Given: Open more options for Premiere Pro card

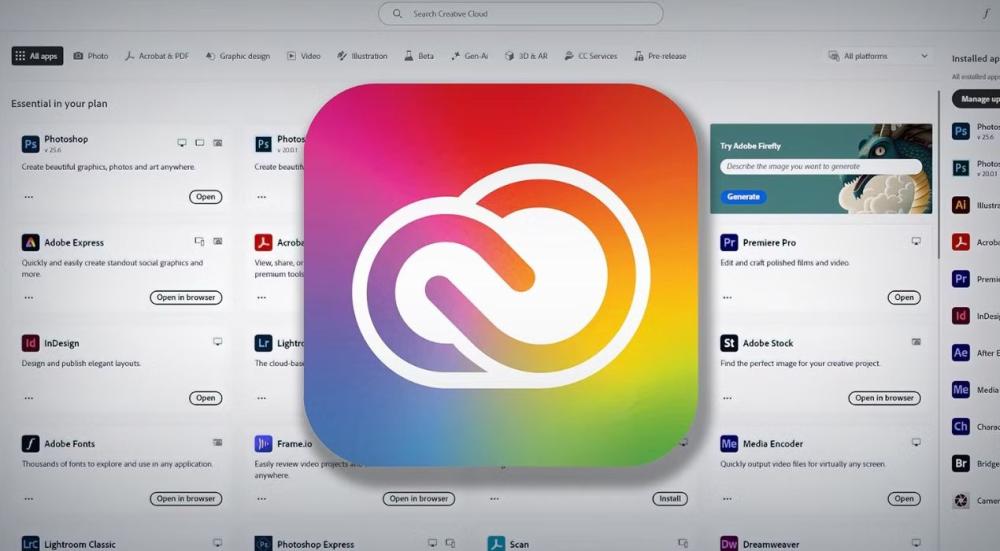Looking at the screenshot, I should coord(727,297).
